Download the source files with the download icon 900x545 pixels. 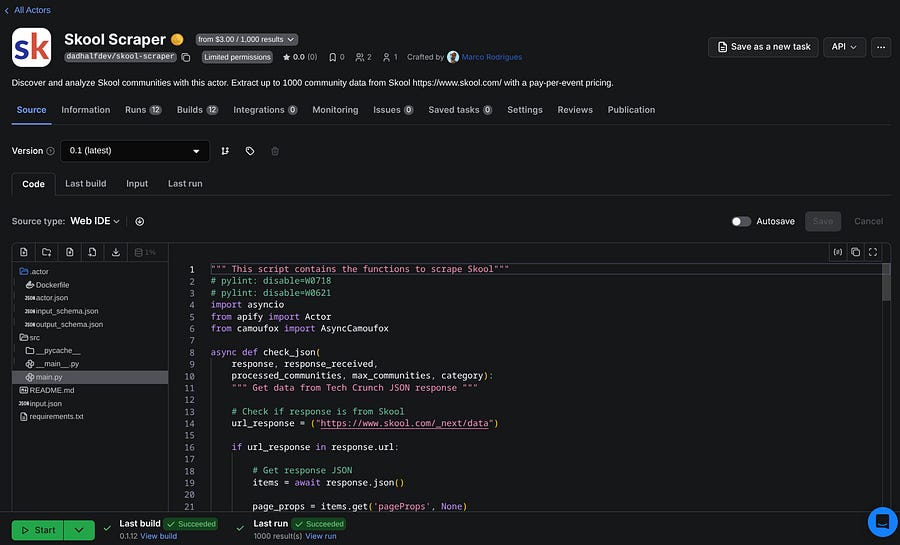116,252
